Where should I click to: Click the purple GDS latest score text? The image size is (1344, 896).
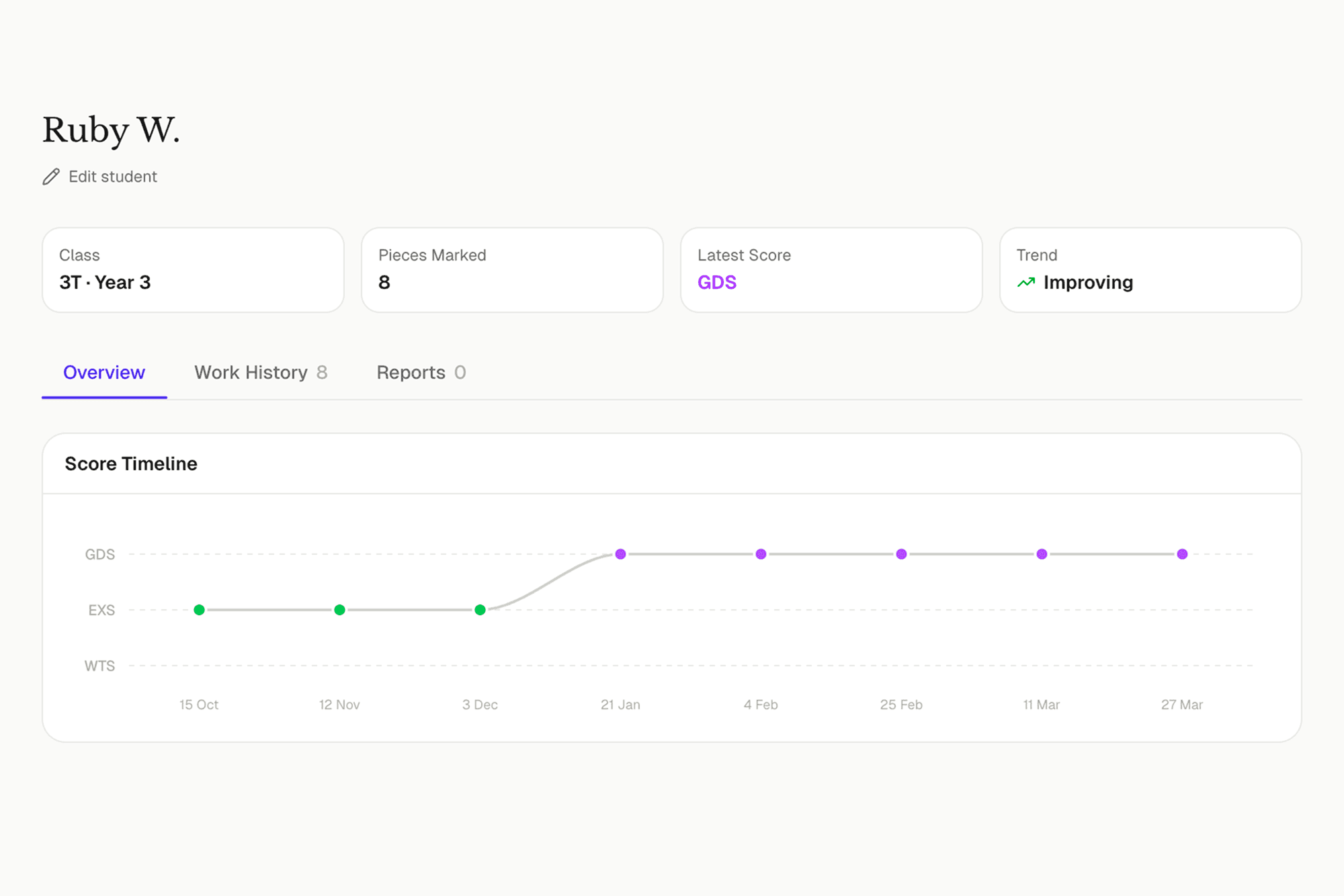[717, 282]
